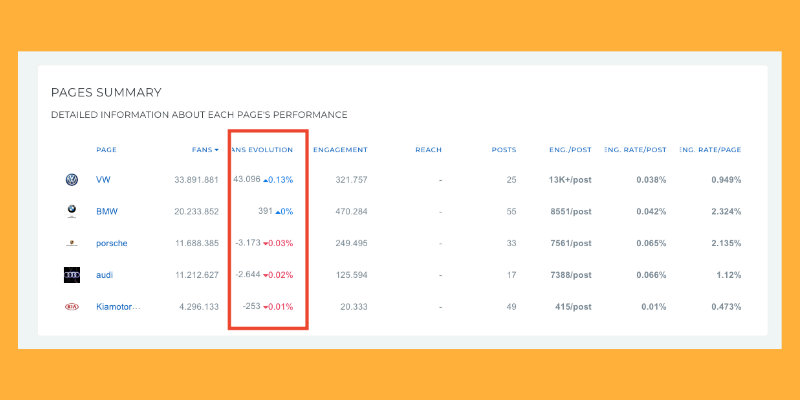Select porsche fans value 11.688.385
Viewport: 800px width, 400px height.
click(197, 243)
